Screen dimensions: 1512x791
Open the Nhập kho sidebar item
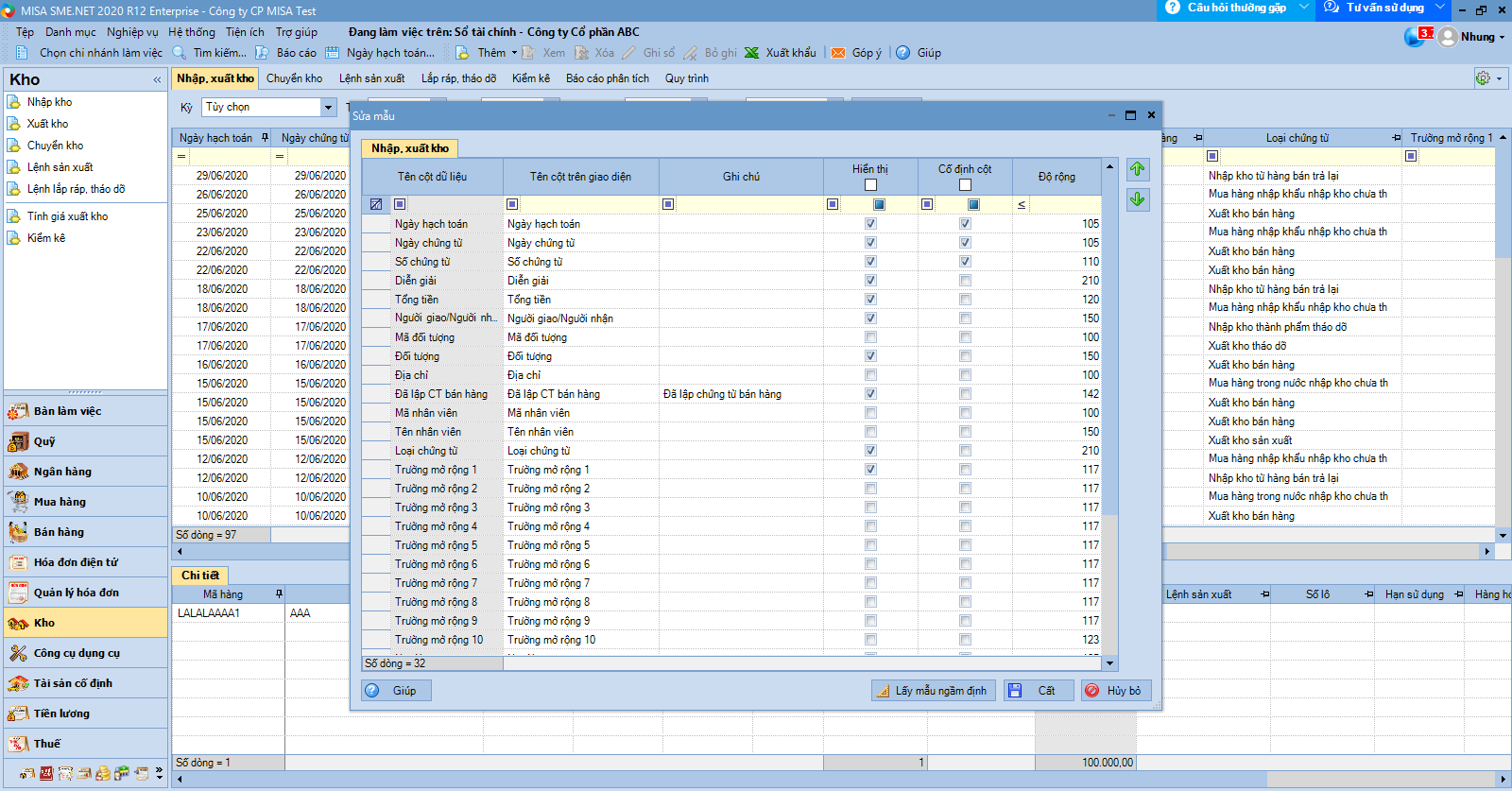49,102
